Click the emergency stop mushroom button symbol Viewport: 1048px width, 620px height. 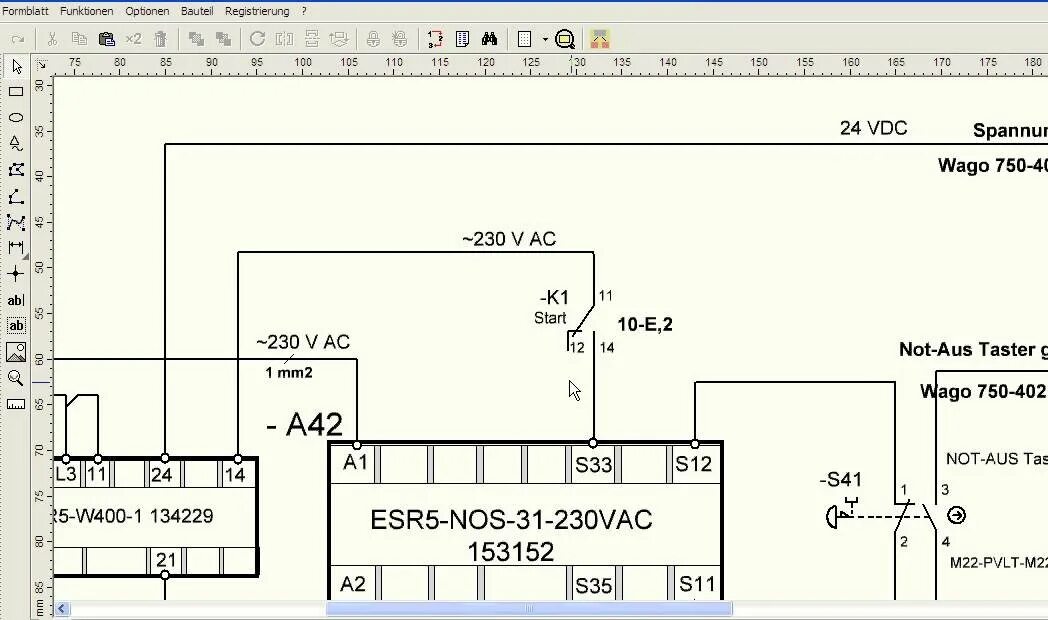click(x=833, y=516)
